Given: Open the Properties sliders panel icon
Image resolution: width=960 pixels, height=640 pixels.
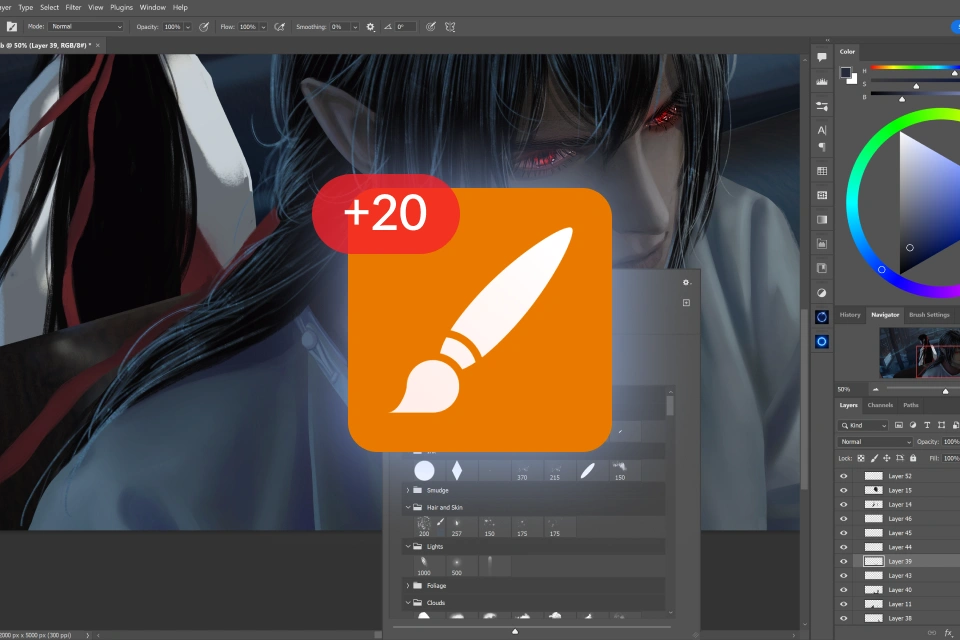Looking at the screenshot, I should coord(822,106).
